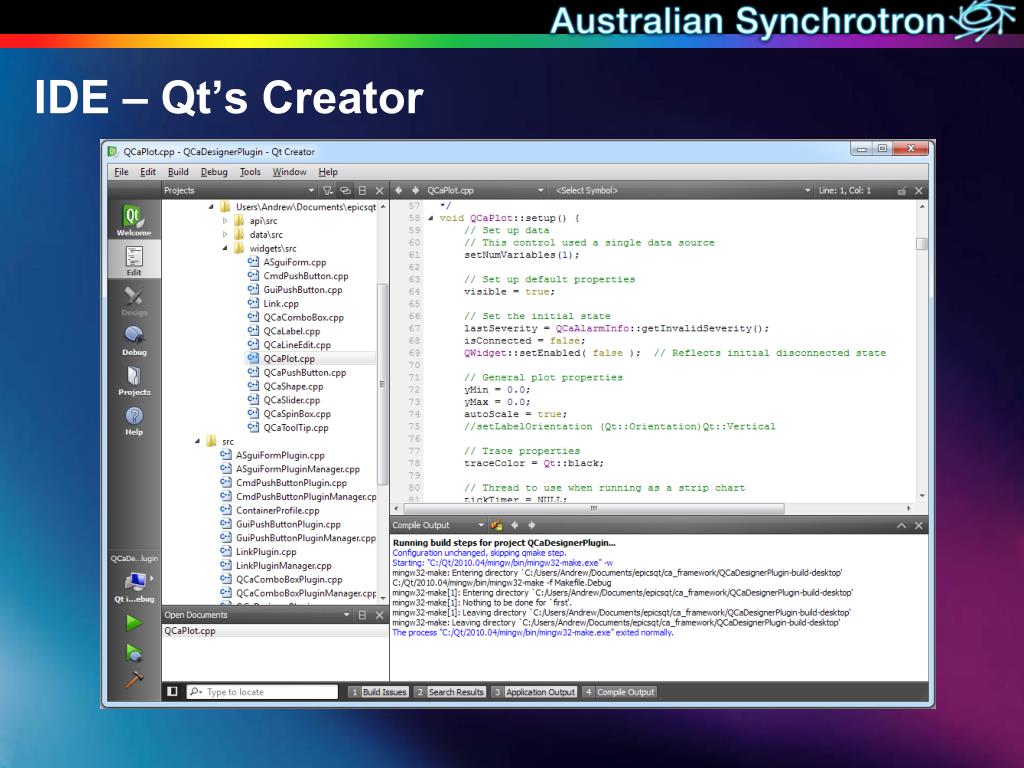Toggle the Application Output pane
The width and height of the screenshot is (1024, 768).
(x=534, y=692)
